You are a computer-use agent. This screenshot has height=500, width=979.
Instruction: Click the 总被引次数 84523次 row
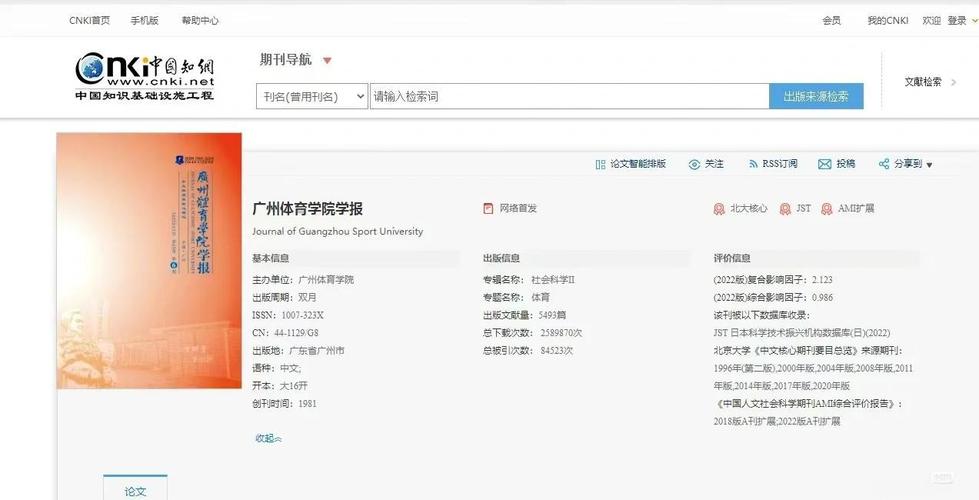click(528, 351)
